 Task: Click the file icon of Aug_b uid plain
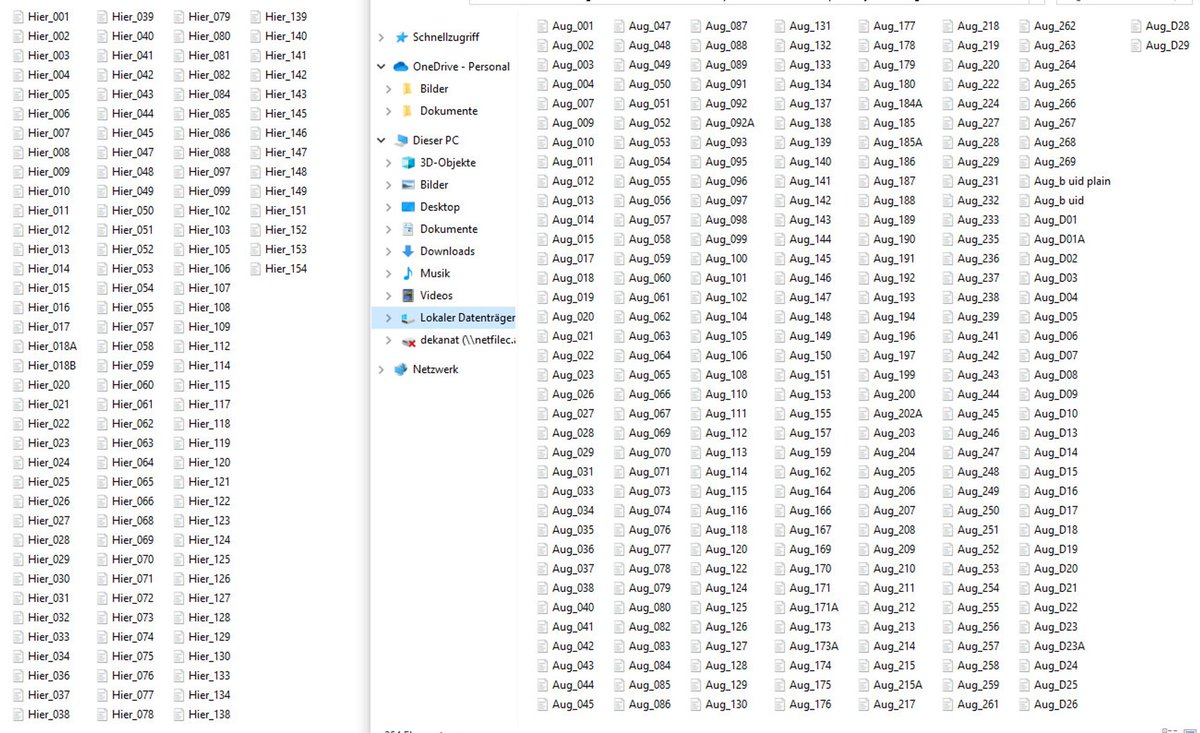point(1024,181)
